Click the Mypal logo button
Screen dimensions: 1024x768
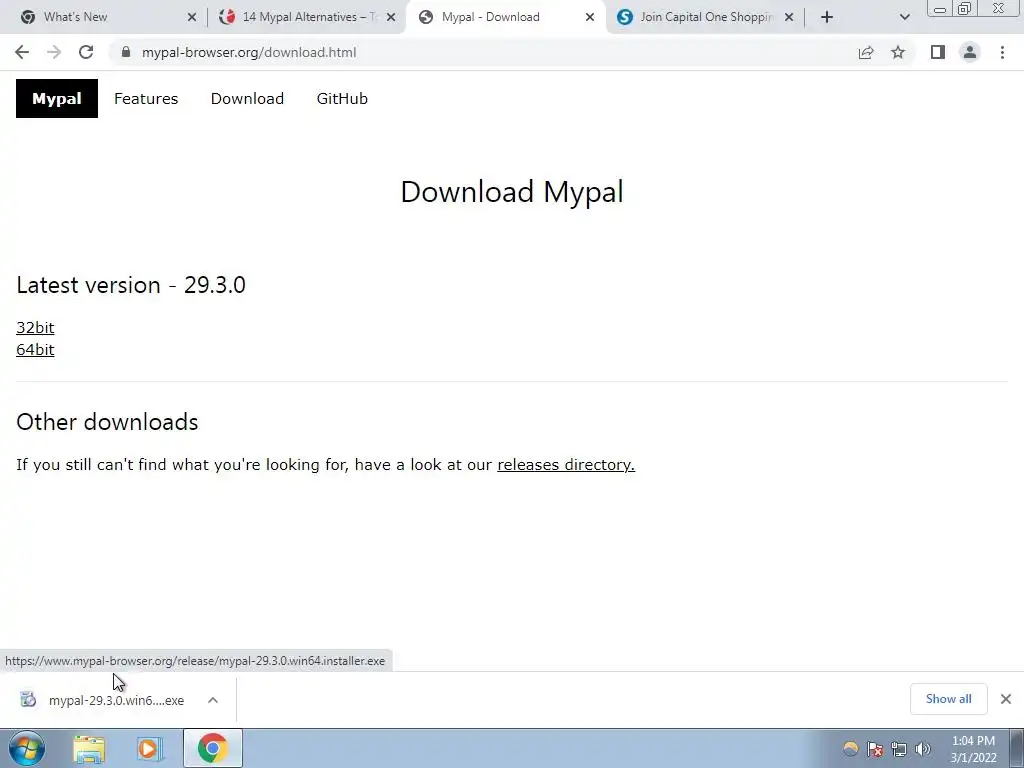click(57, 99)
